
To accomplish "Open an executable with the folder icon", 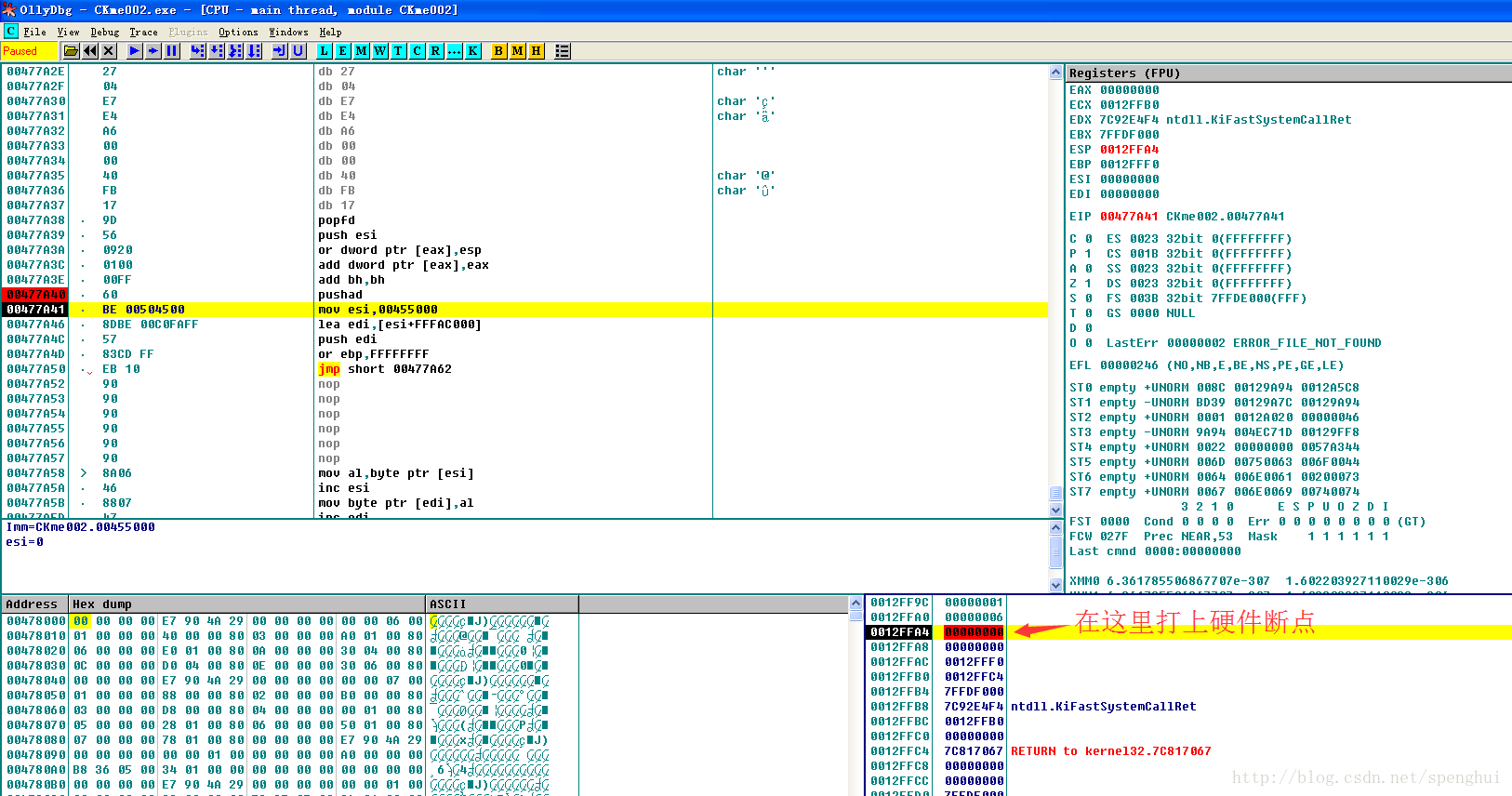I will tap(71, 51).
